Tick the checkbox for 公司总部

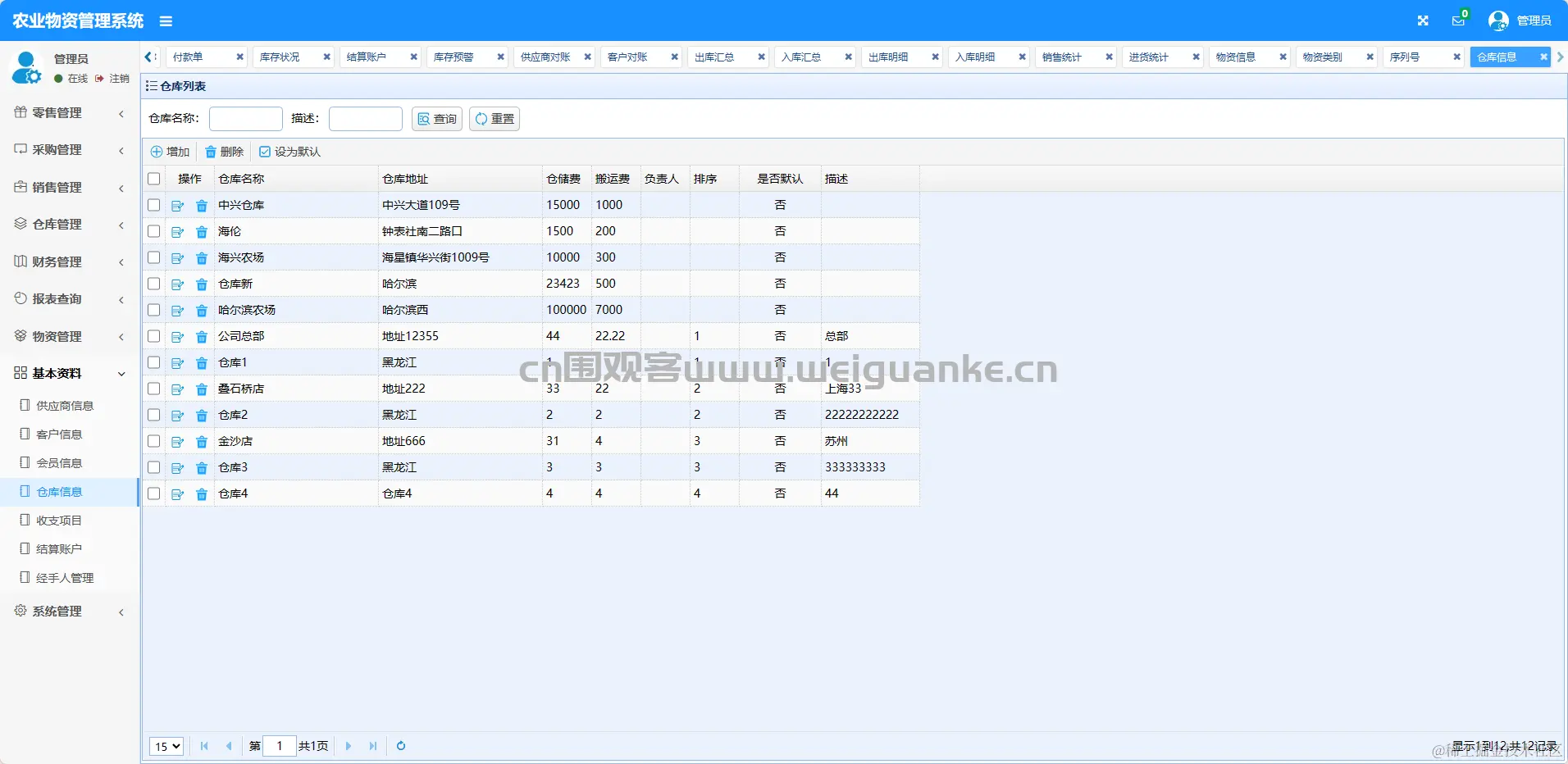tap(154, 336)
